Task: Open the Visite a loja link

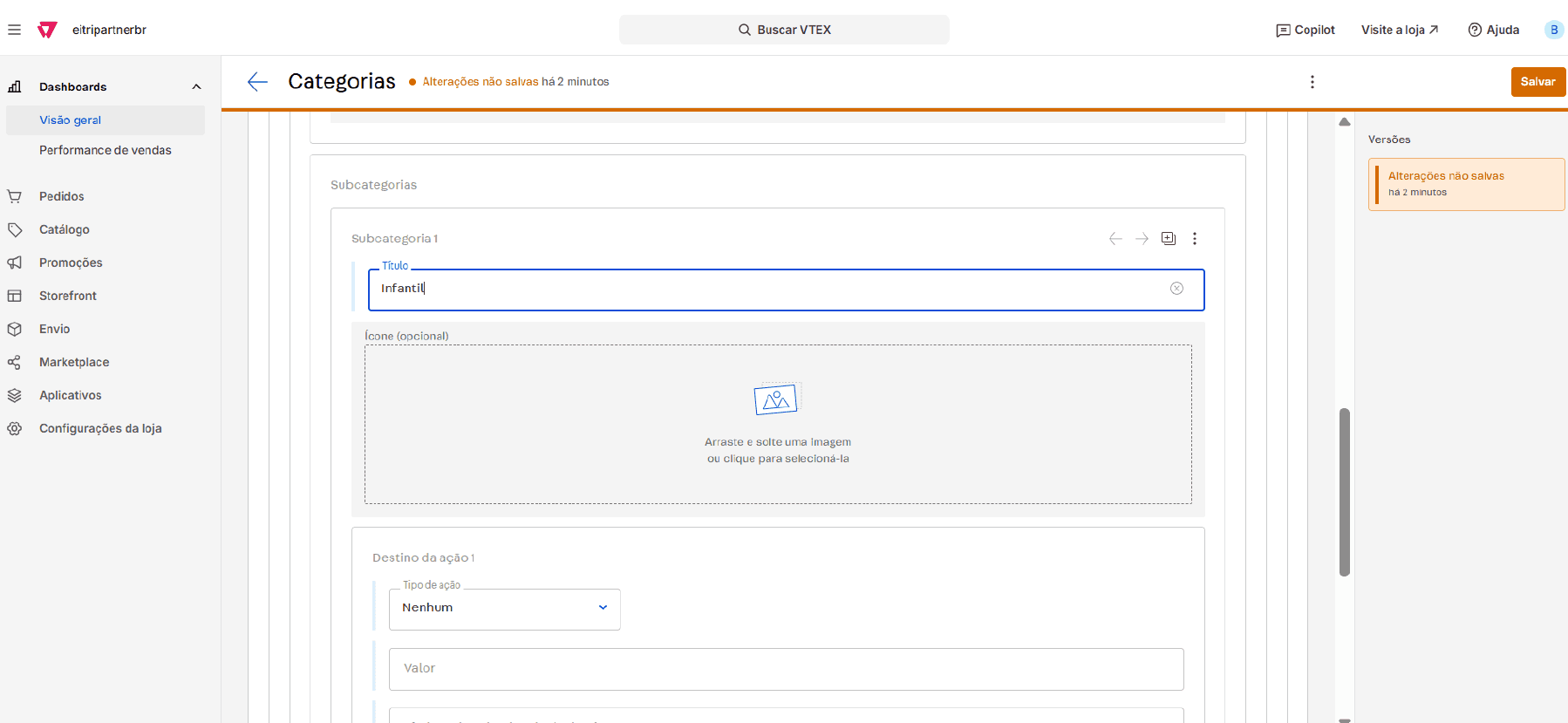Action: pos(1400,30)
